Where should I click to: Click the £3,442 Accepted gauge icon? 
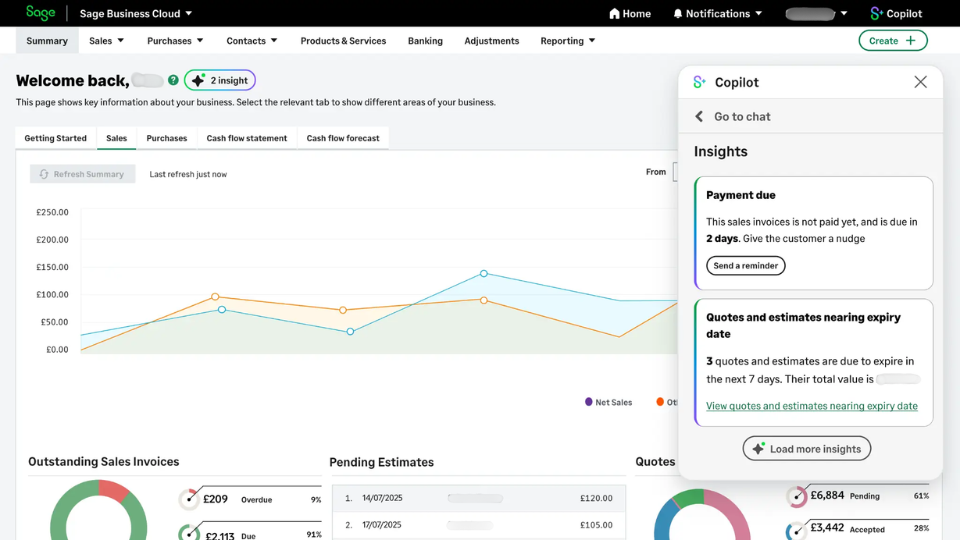pyautogui.click(x=795, y=530)
